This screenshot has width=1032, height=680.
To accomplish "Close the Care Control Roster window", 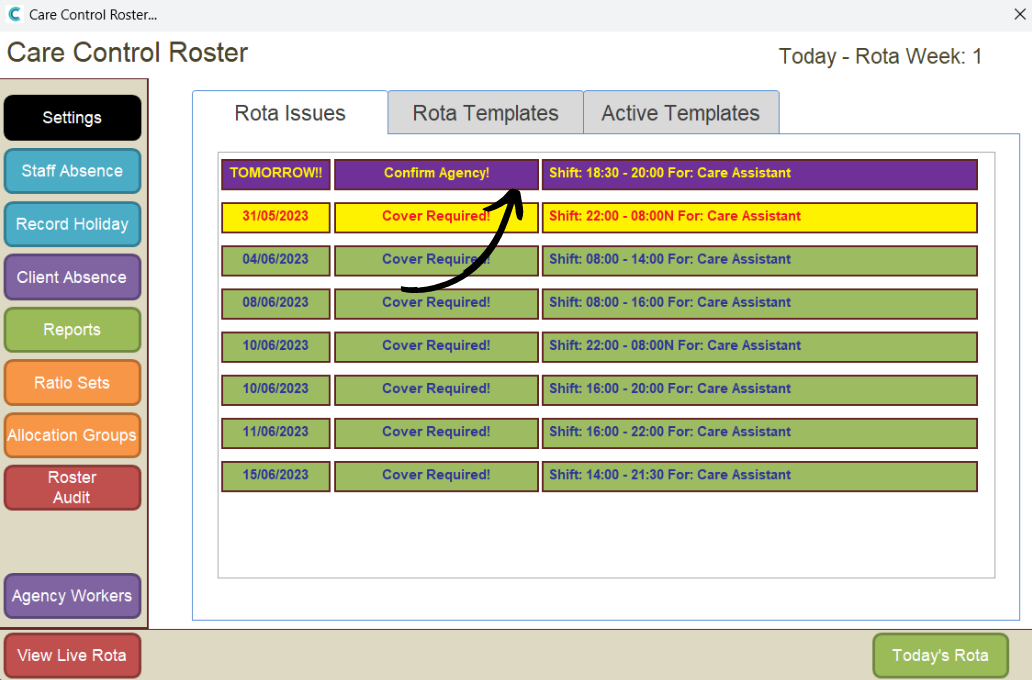I will (x=1019, y=14).
